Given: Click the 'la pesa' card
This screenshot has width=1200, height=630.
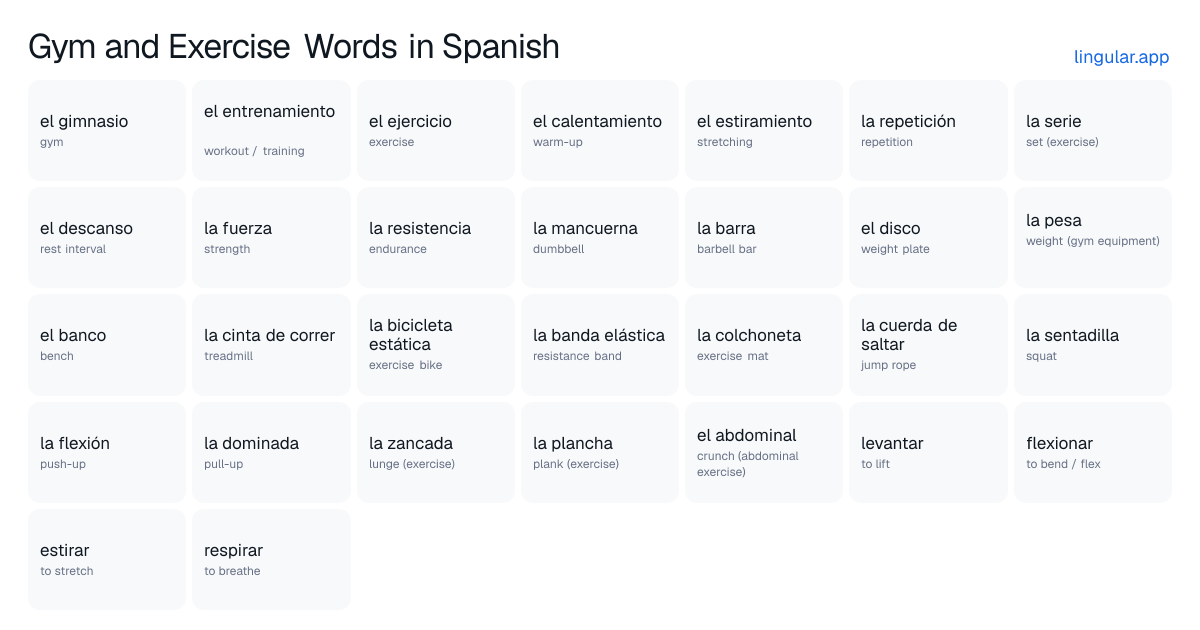Looking at the screenshot, I should click(x=1093, y=238).
